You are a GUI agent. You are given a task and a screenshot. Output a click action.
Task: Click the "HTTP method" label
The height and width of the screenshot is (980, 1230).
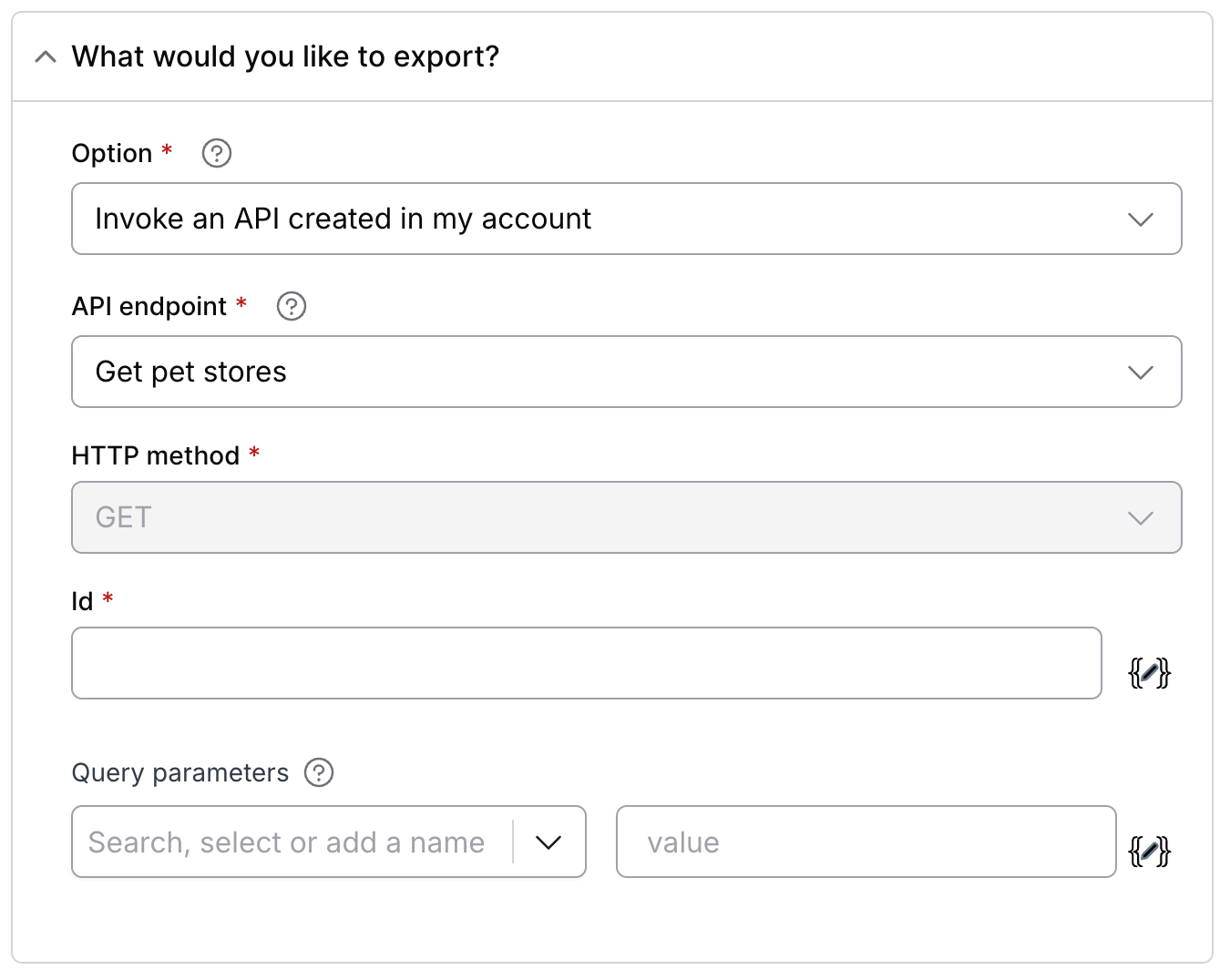[x=156, y=455]
